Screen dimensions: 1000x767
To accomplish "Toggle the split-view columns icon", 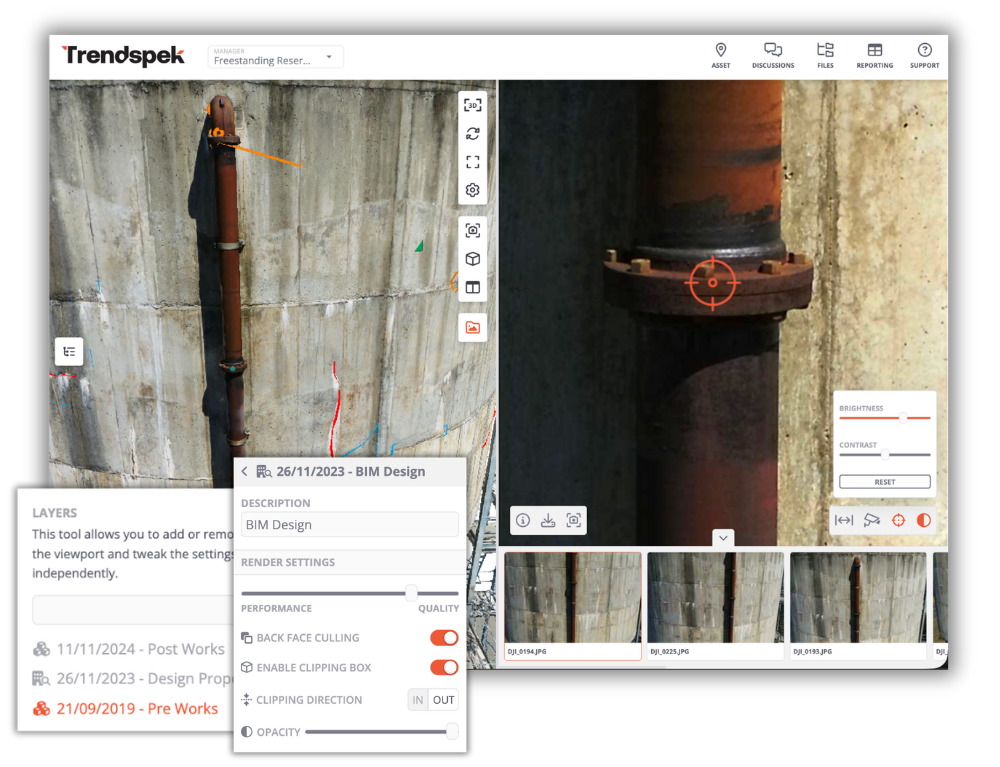I will coord(473,288).
